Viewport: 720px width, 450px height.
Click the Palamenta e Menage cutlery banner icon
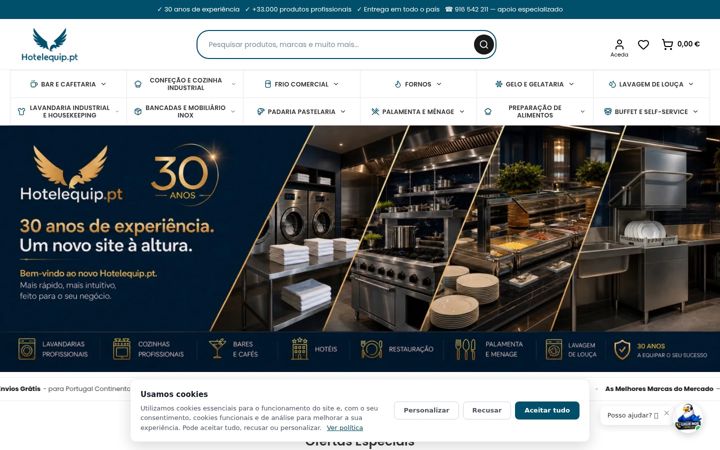466,349
